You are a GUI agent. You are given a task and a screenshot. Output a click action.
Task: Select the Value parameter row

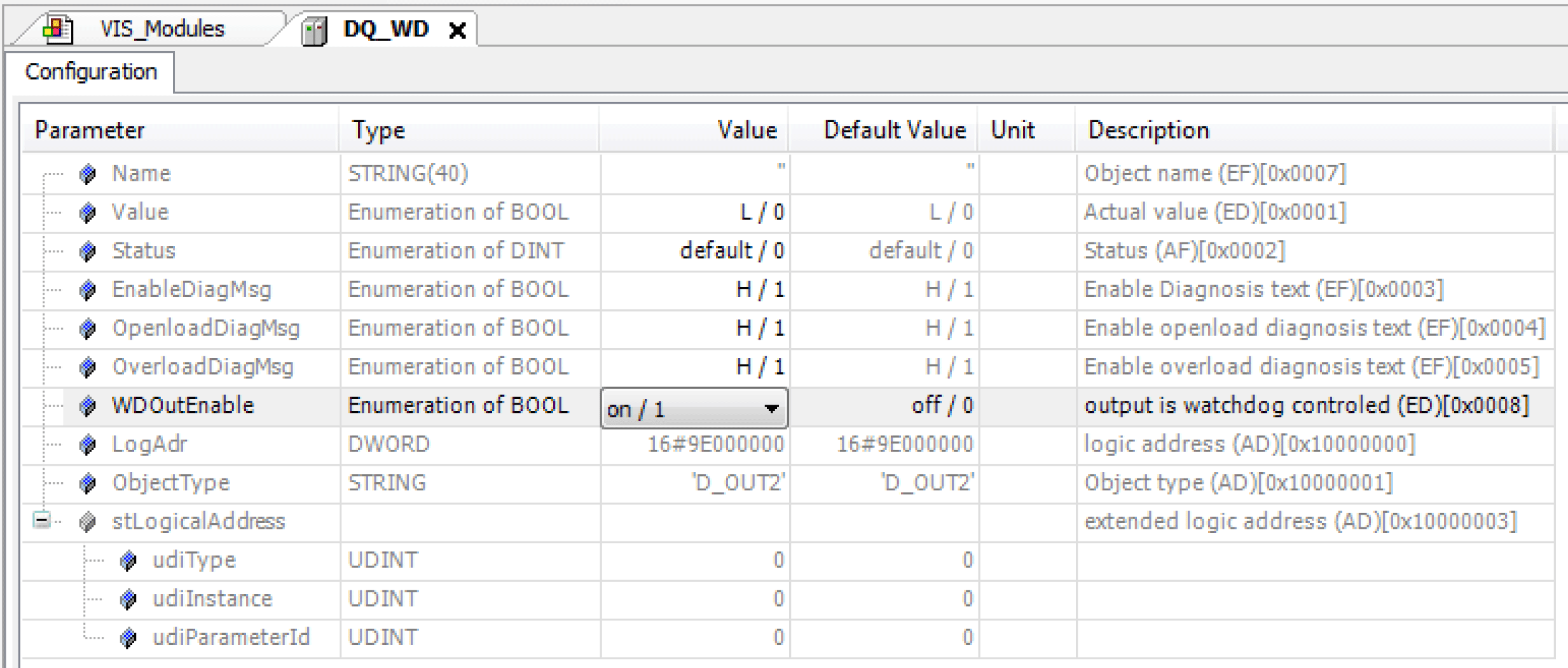(788, 212)
